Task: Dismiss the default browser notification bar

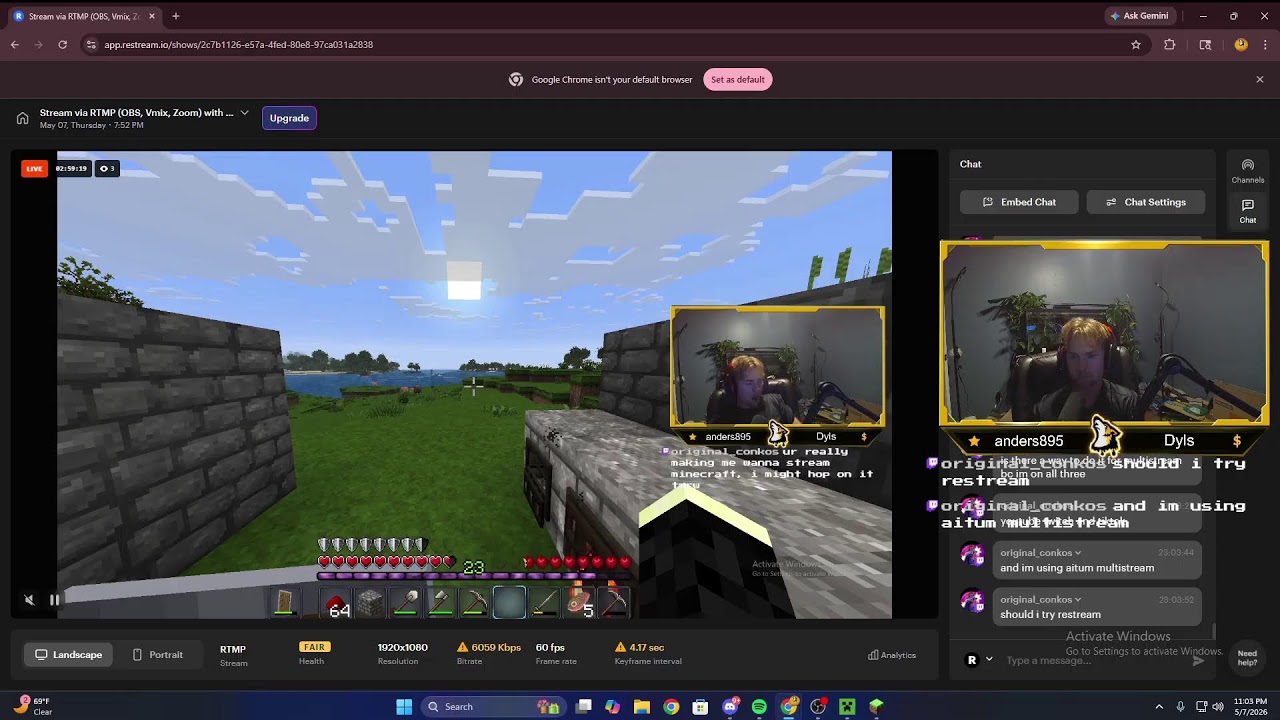Action: tap(1260, 80)
